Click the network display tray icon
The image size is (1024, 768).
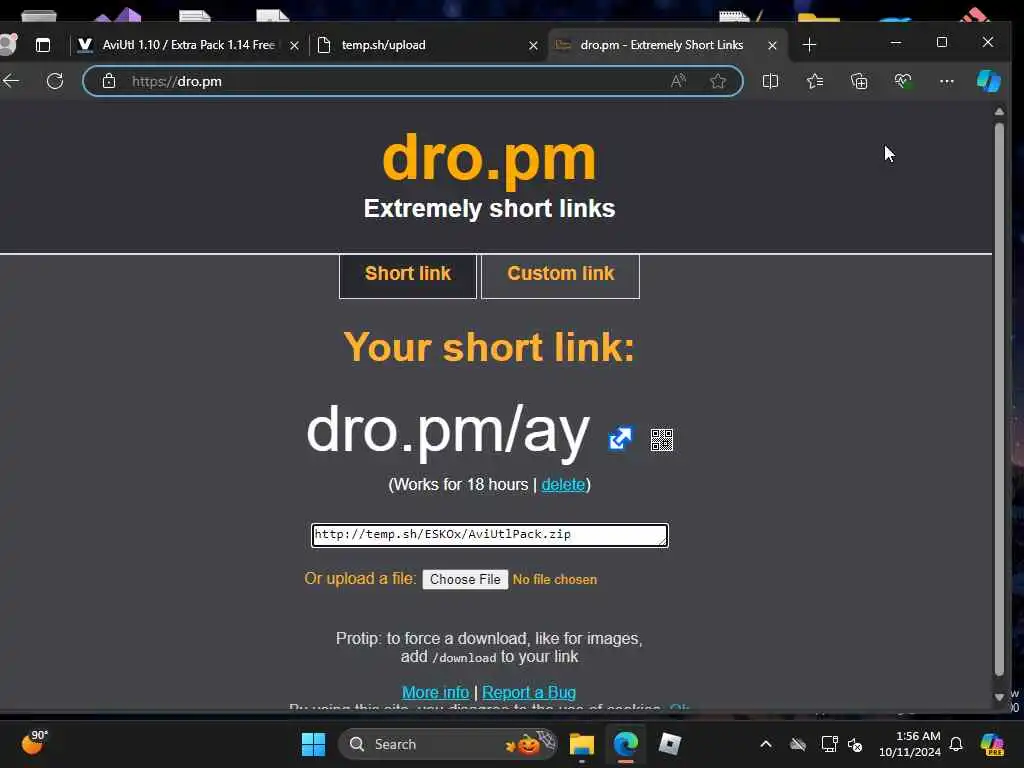click(829, 744)
